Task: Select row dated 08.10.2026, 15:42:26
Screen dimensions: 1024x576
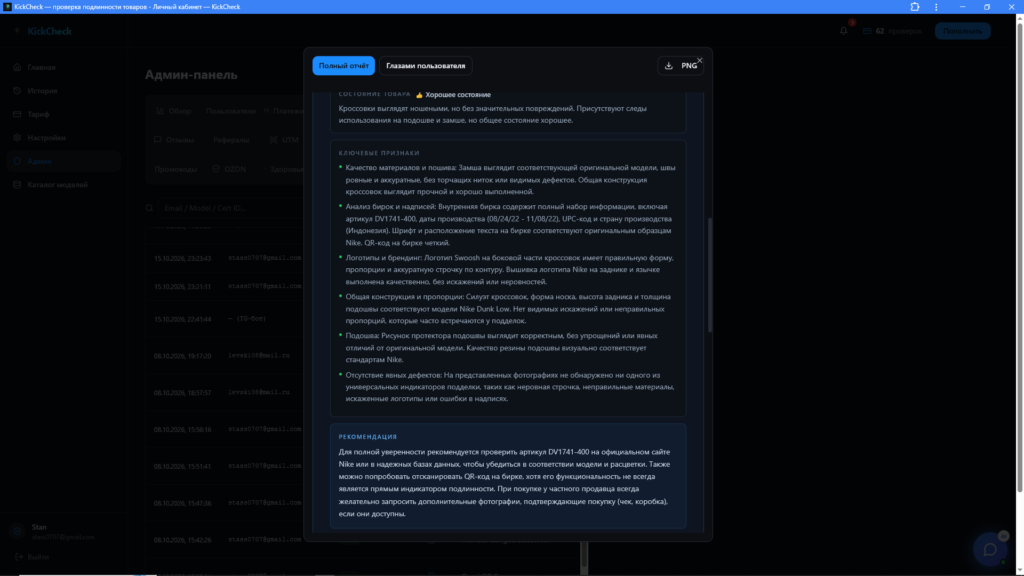Action: tap(224, 539)
